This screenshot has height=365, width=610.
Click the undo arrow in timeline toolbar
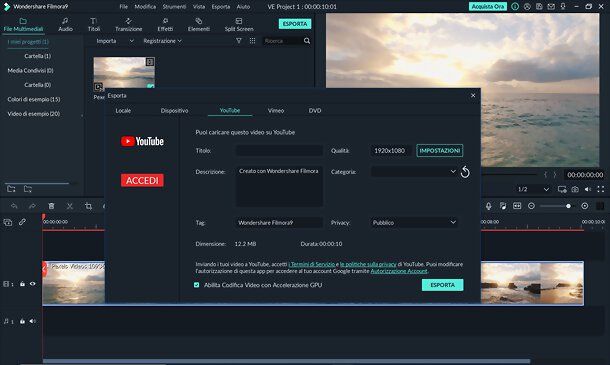pos(14,206)
